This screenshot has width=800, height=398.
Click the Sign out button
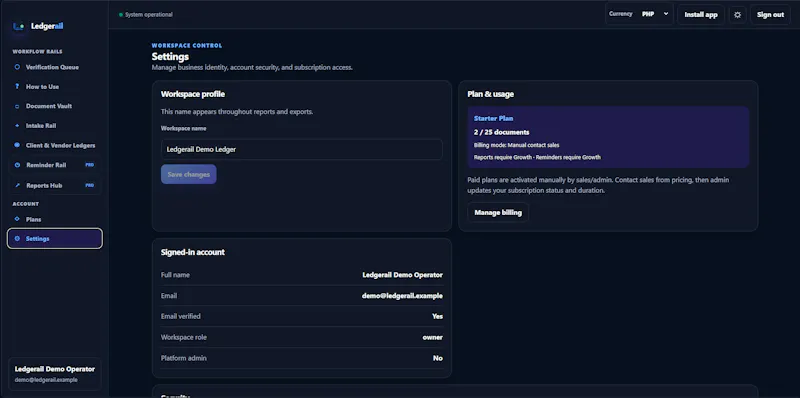(770, 15)
